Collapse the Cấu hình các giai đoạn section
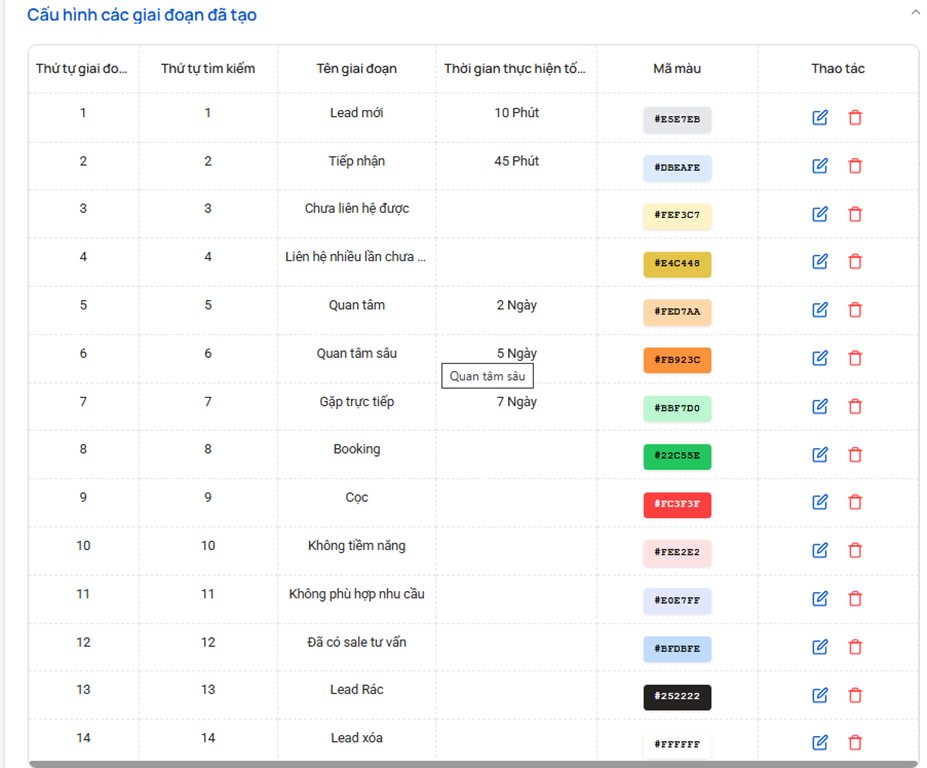 pos(916,12)
